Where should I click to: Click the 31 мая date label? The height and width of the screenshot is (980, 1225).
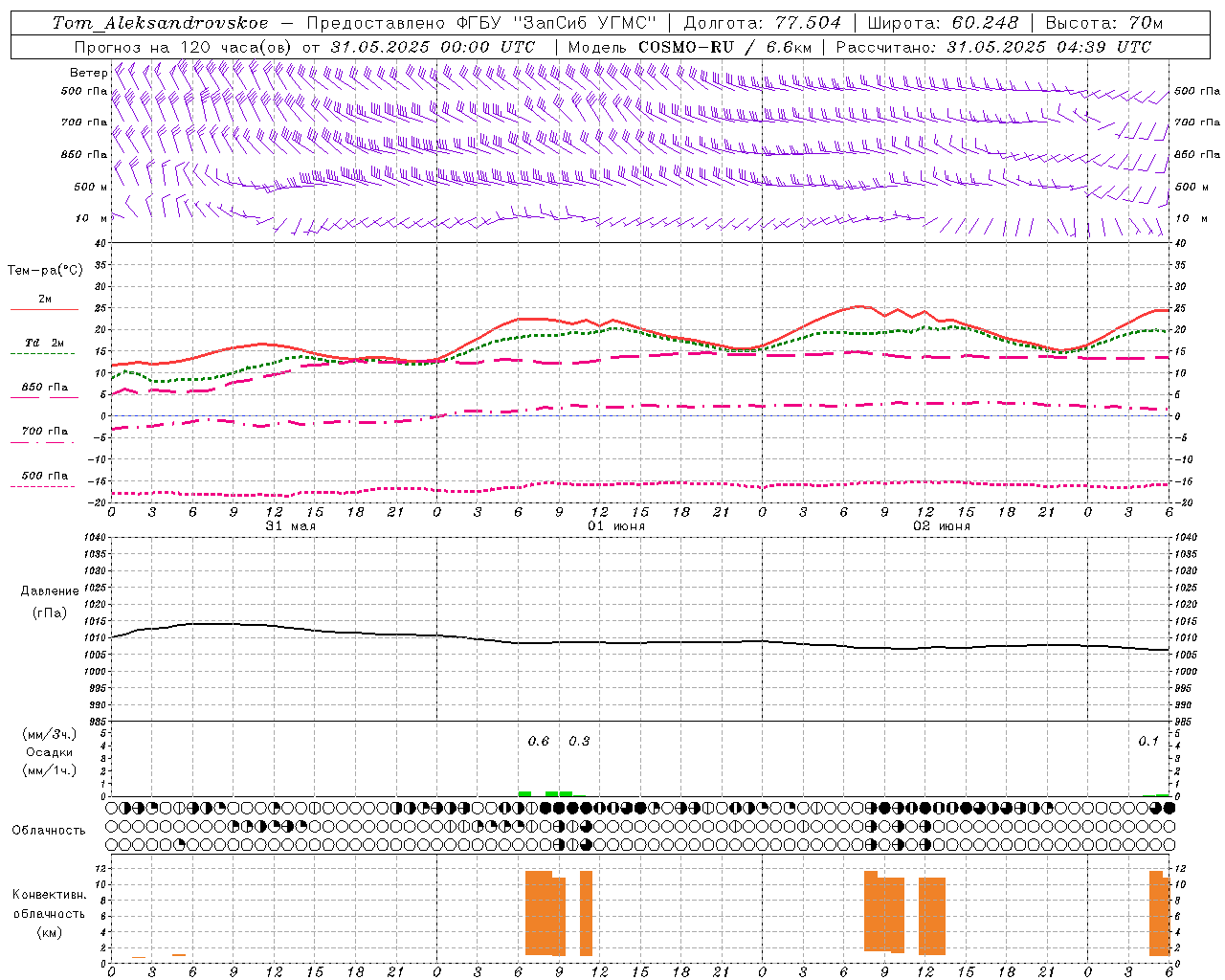click(x=290, y=526)
